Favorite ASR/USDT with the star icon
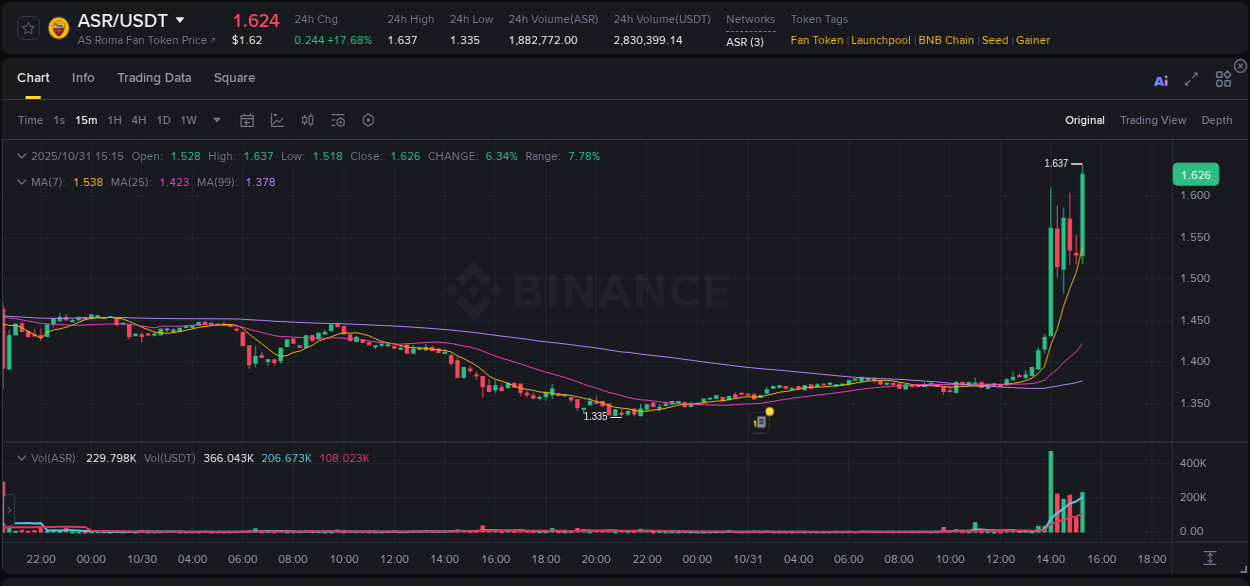The height and width of the screenshot is (586, 1250). point(28,27)
